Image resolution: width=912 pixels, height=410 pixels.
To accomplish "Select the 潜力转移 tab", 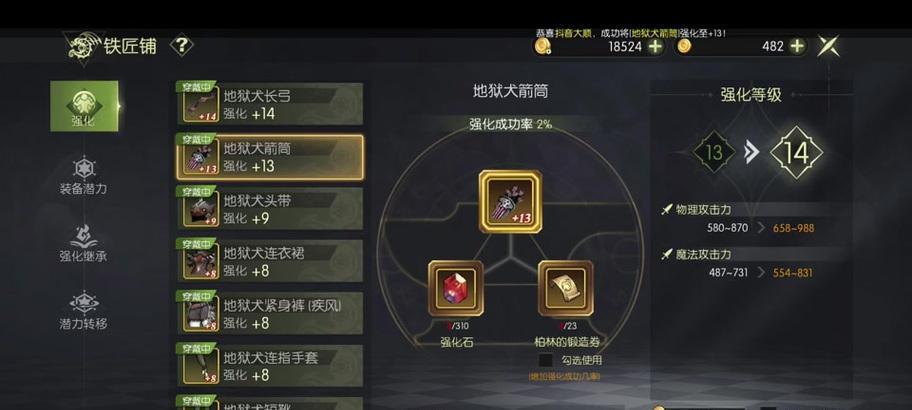I will [83, 311].
